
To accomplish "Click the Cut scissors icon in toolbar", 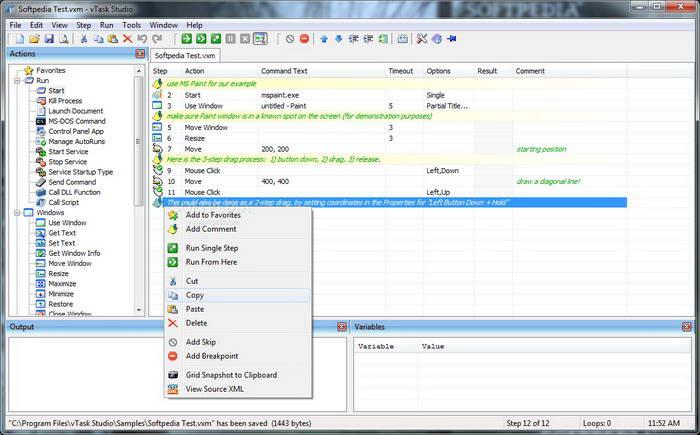I will tap(84, 39).
